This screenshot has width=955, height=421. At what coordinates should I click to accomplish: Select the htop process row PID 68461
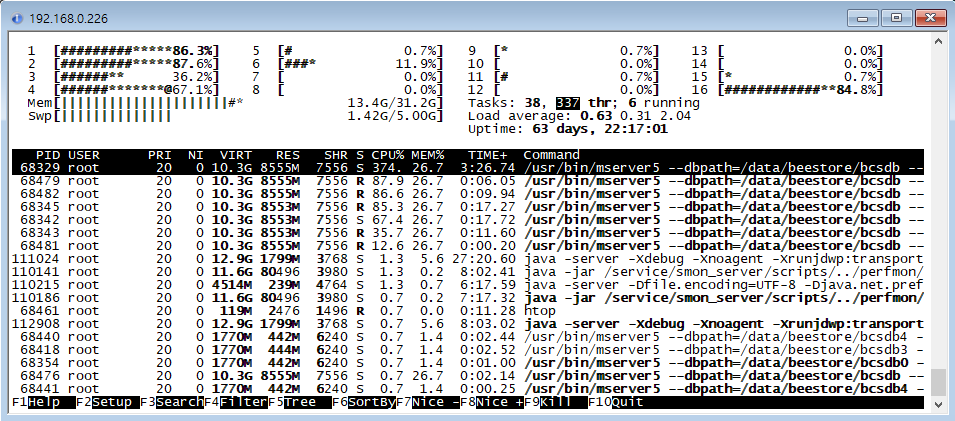pos(468,311)
